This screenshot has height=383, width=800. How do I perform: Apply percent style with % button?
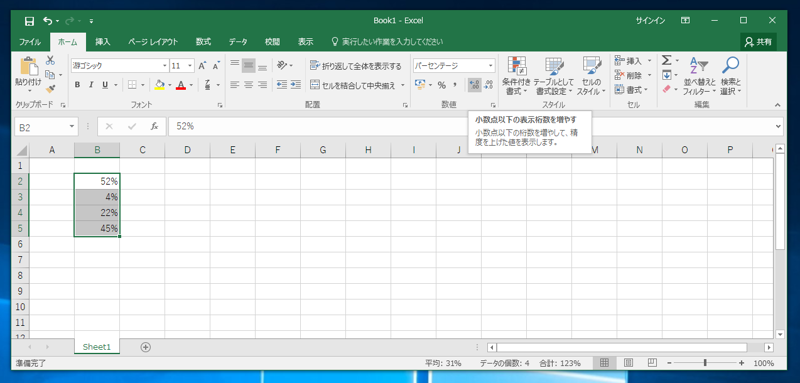[x=441, y=85]
